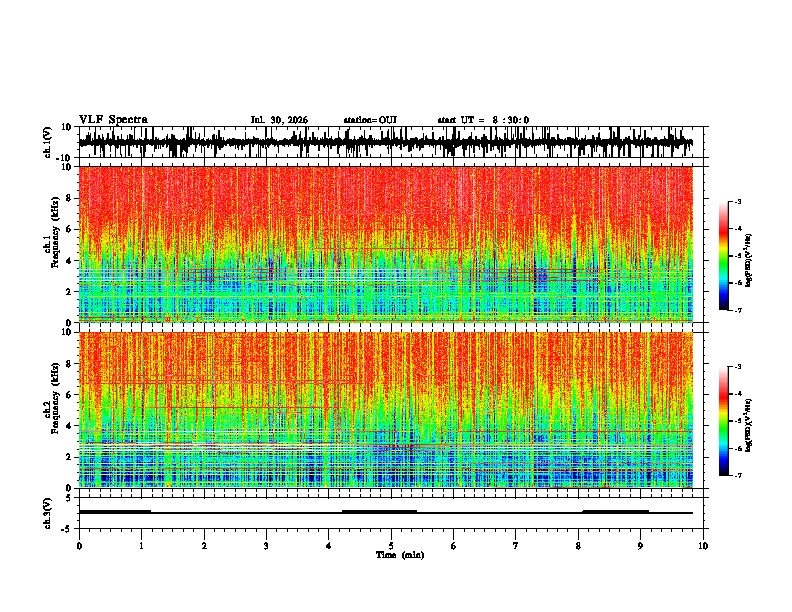Click time axis tick label "10"
This screenshot has width=792, height=612.
tap(703, 546)
